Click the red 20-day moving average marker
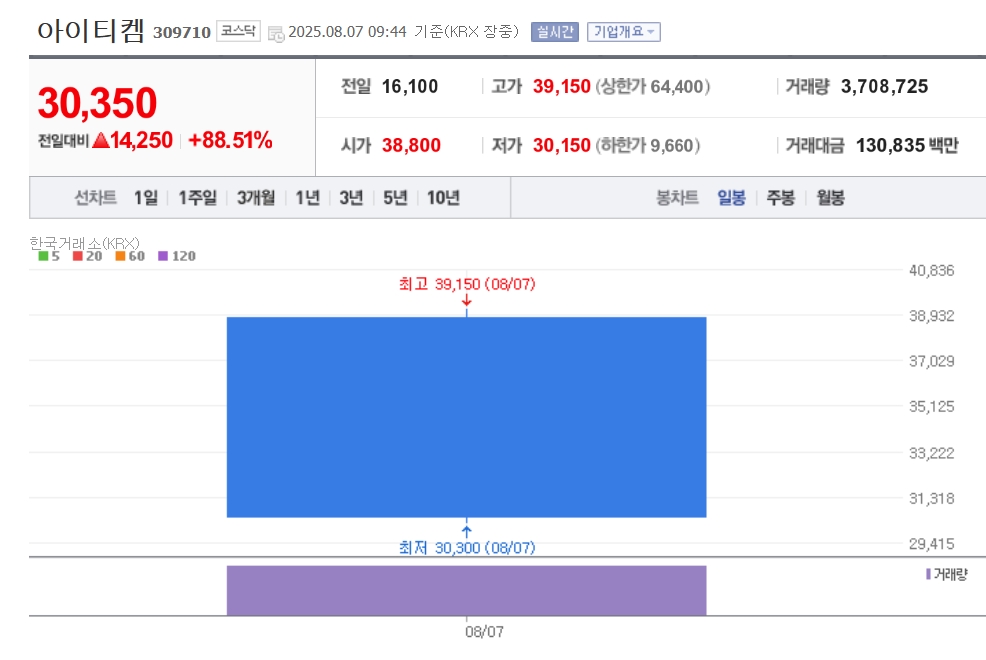 pyautogui.click(x=77, y=256)
